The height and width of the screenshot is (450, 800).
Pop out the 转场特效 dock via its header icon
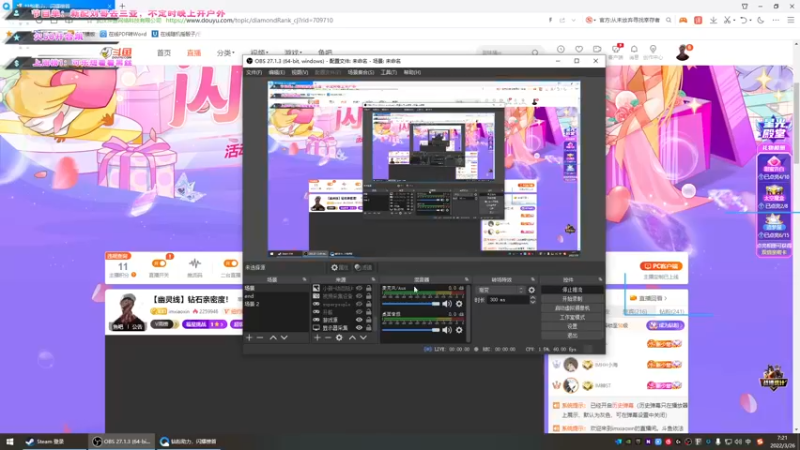coord(533,280)
